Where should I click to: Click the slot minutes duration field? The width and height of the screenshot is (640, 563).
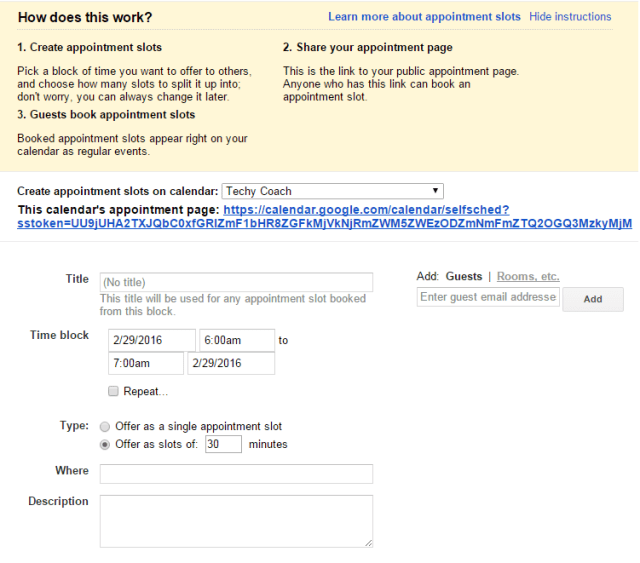[223, 444]
